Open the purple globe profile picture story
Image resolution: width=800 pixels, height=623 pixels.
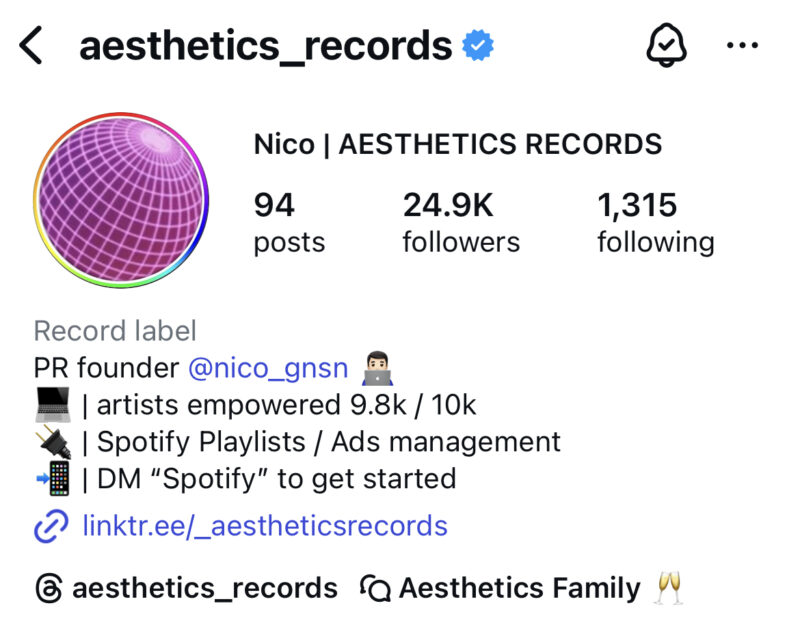(121, 200)
